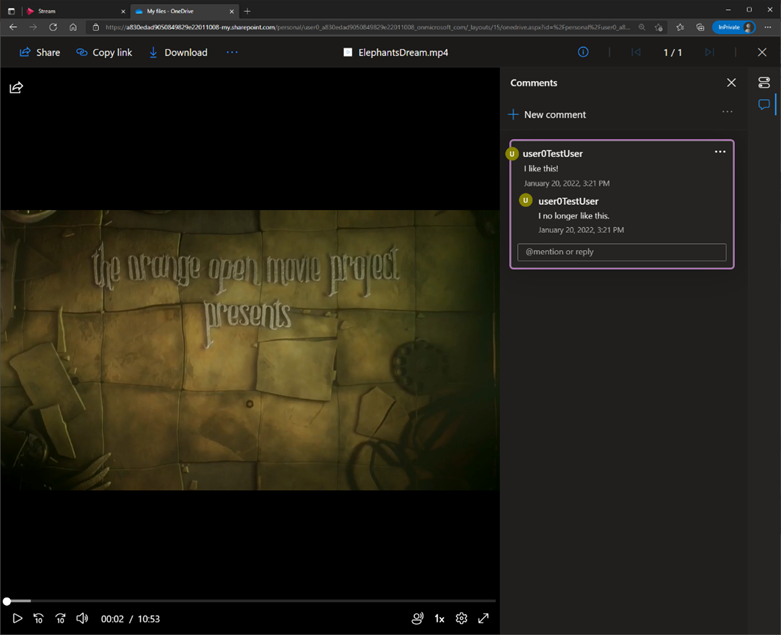Add a New comment
Viewport: 781px width, 635px height.
click(x=547, y=115)
